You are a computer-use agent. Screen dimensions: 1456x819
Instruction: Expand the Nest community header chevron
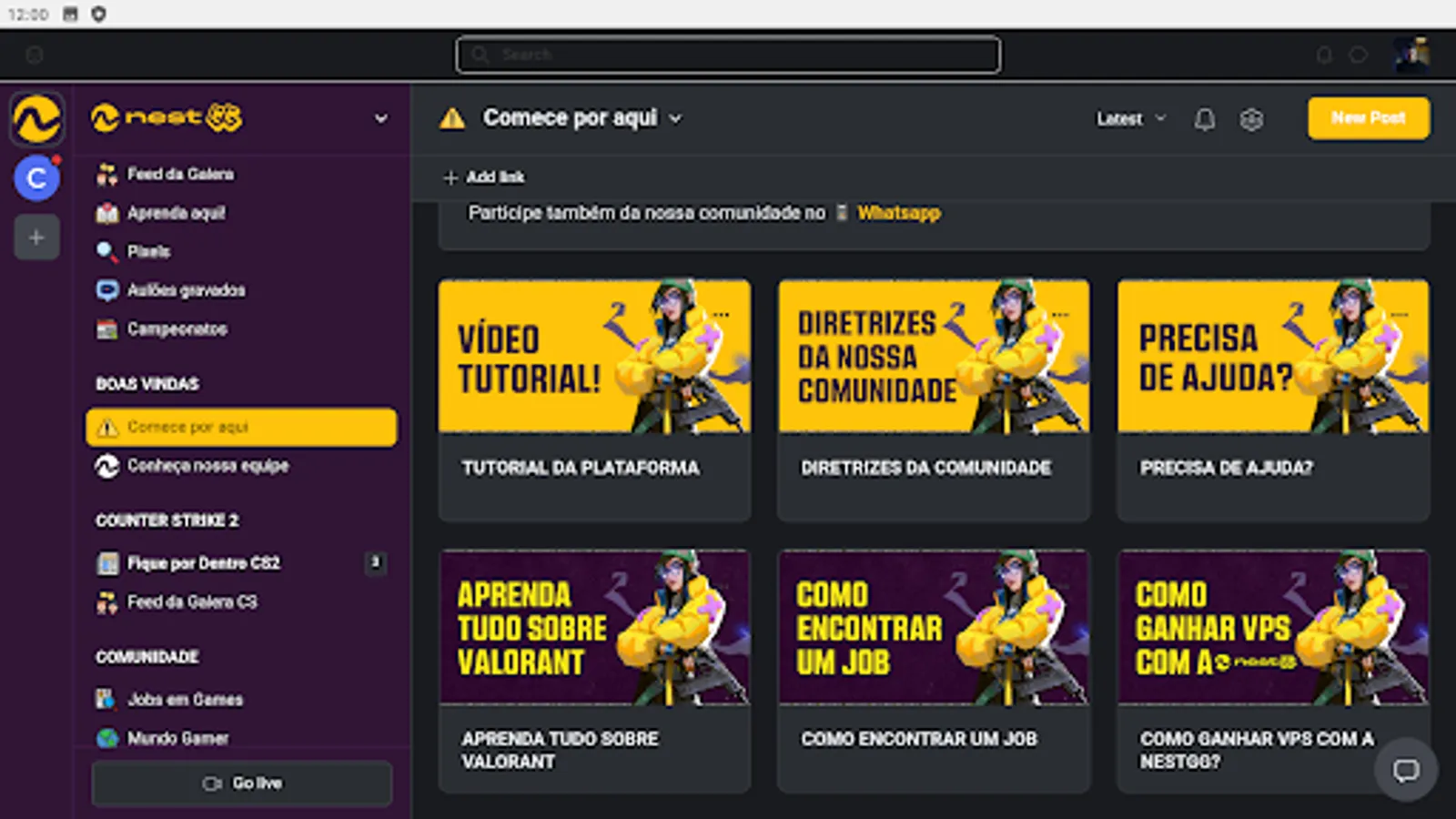[x=381, y=118]
